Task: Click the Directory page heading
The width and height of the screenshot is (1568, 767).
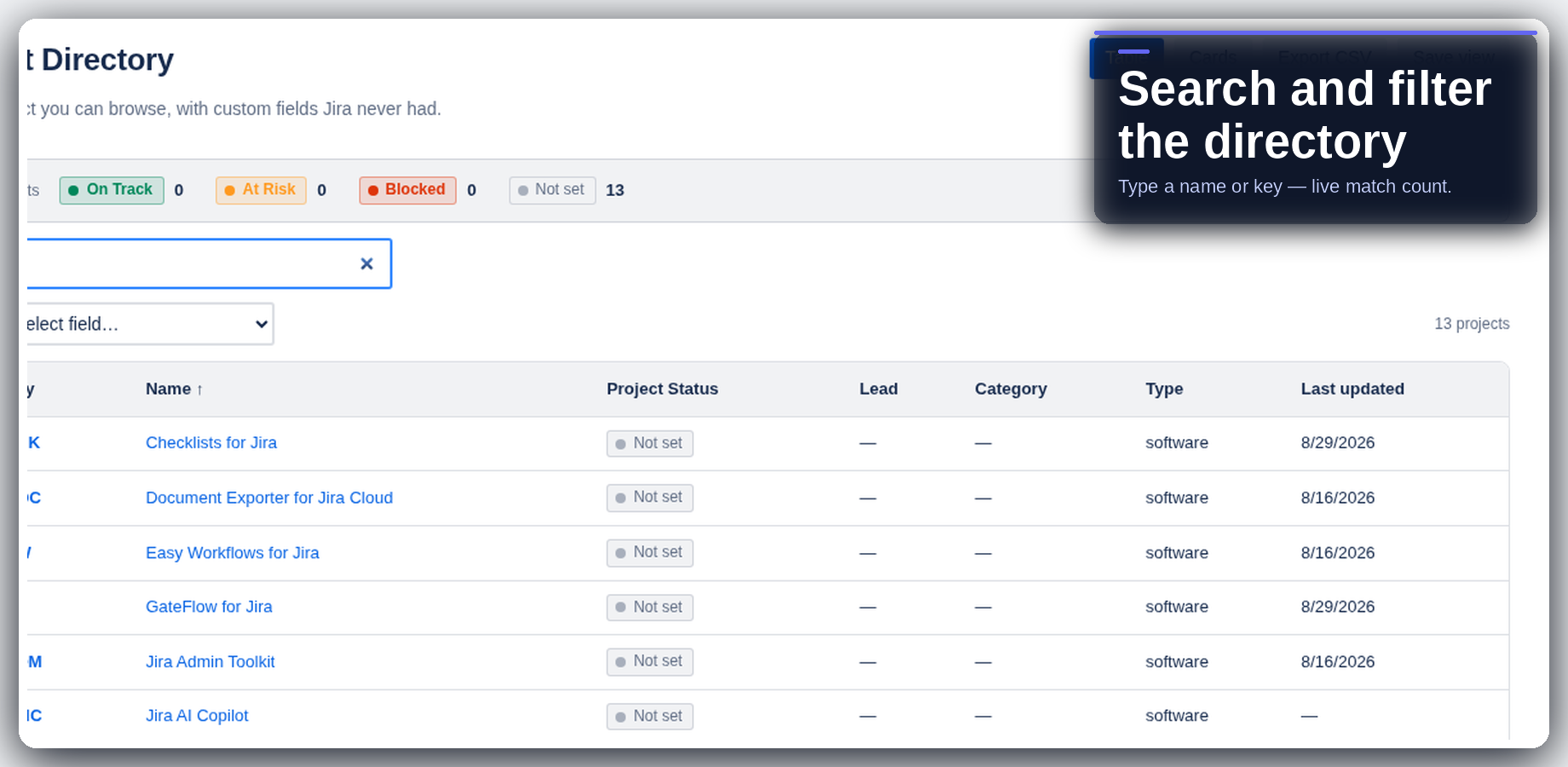Action: click(101, 61)
